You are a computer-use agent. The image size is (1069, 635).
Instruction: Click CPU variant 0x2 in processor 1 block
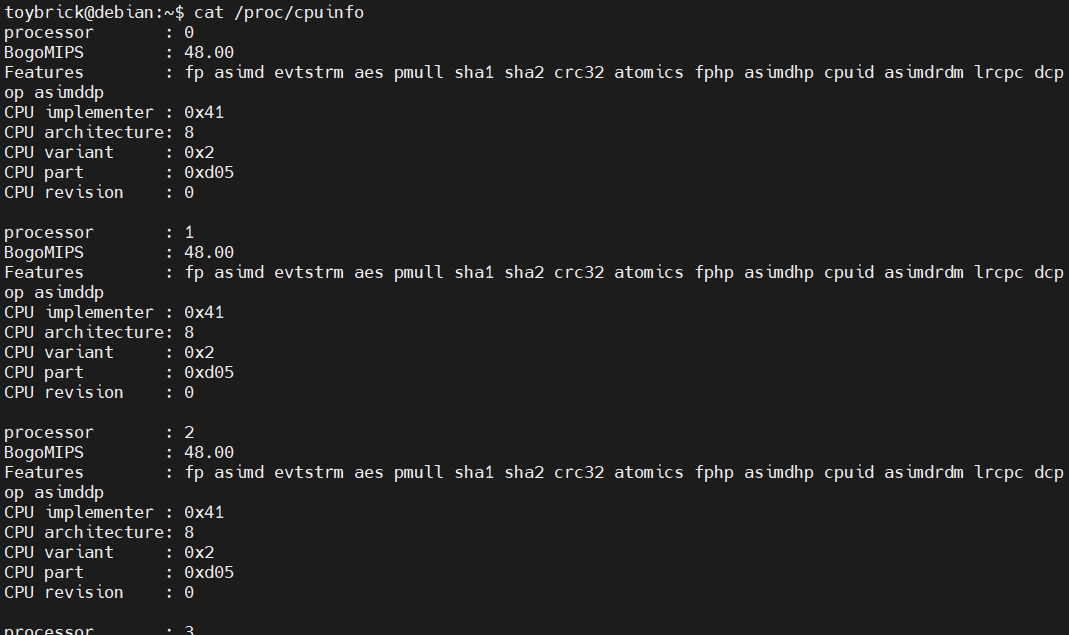[x=199, y=353]
